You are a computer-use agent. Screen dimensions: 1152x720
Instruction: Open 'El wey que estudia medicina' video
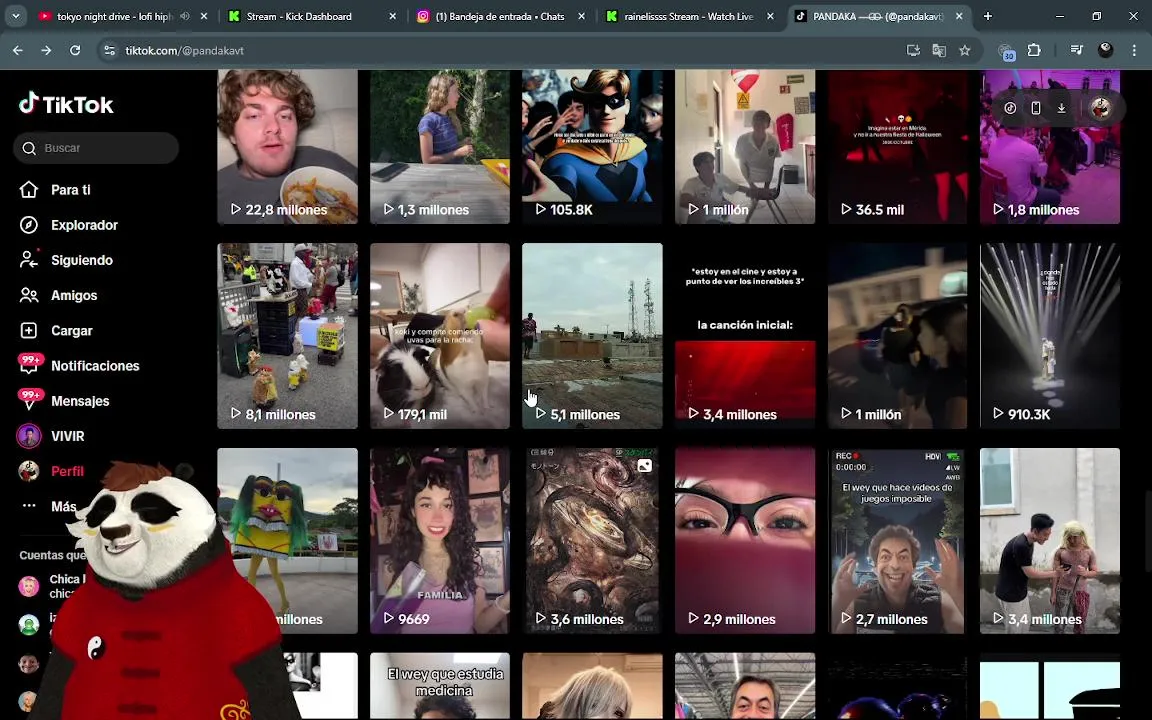(x=439, y=686)
